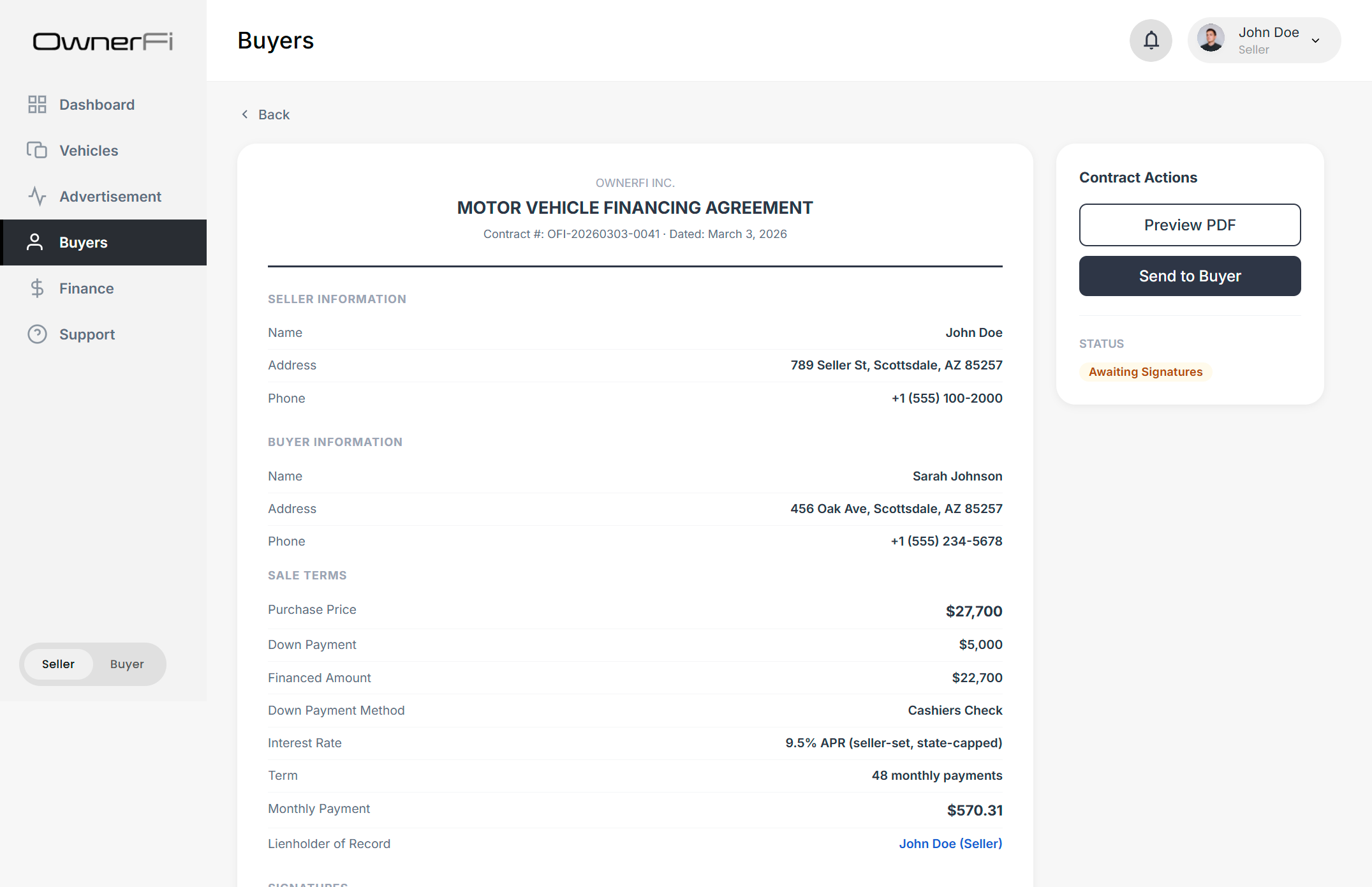Open notifications bell
Screen dimensions: 1372x887
[1151, 41]
